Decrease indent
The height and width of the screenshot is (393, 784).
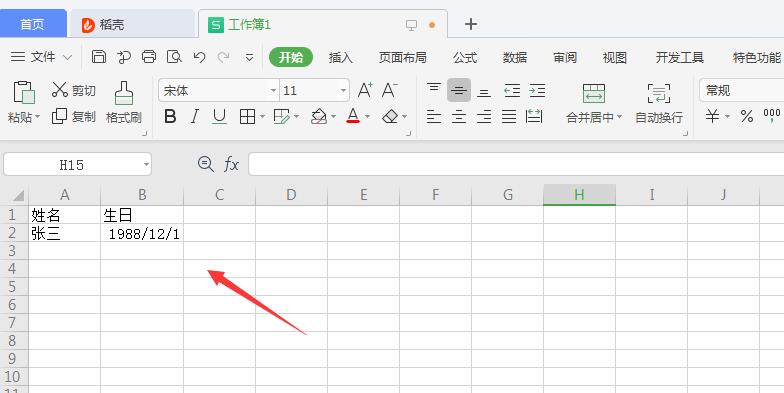click(x=512, y=90)
